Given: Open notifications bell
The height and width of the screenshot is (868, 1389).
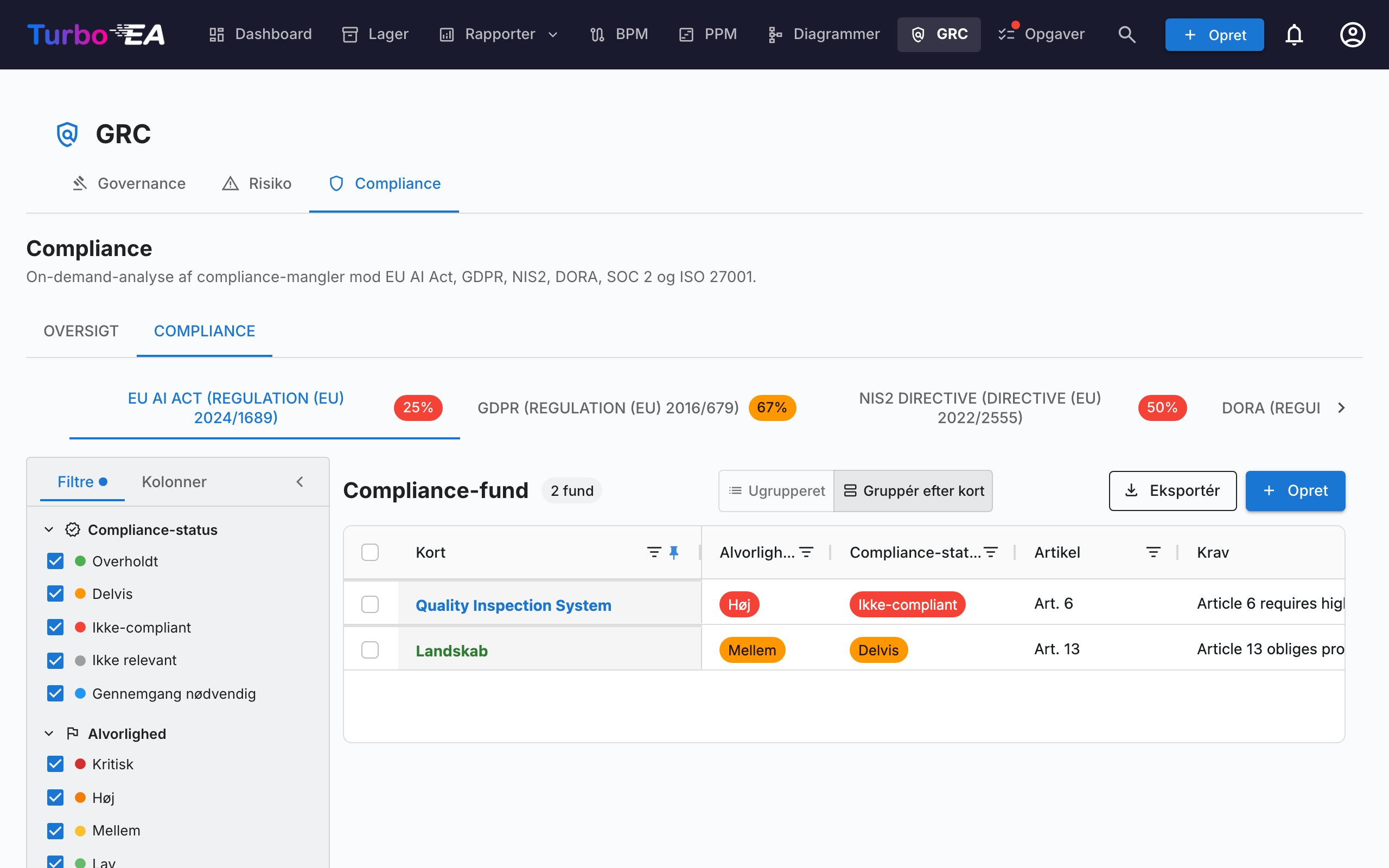Looking at the screenshot, I should tap(1294, 34).
